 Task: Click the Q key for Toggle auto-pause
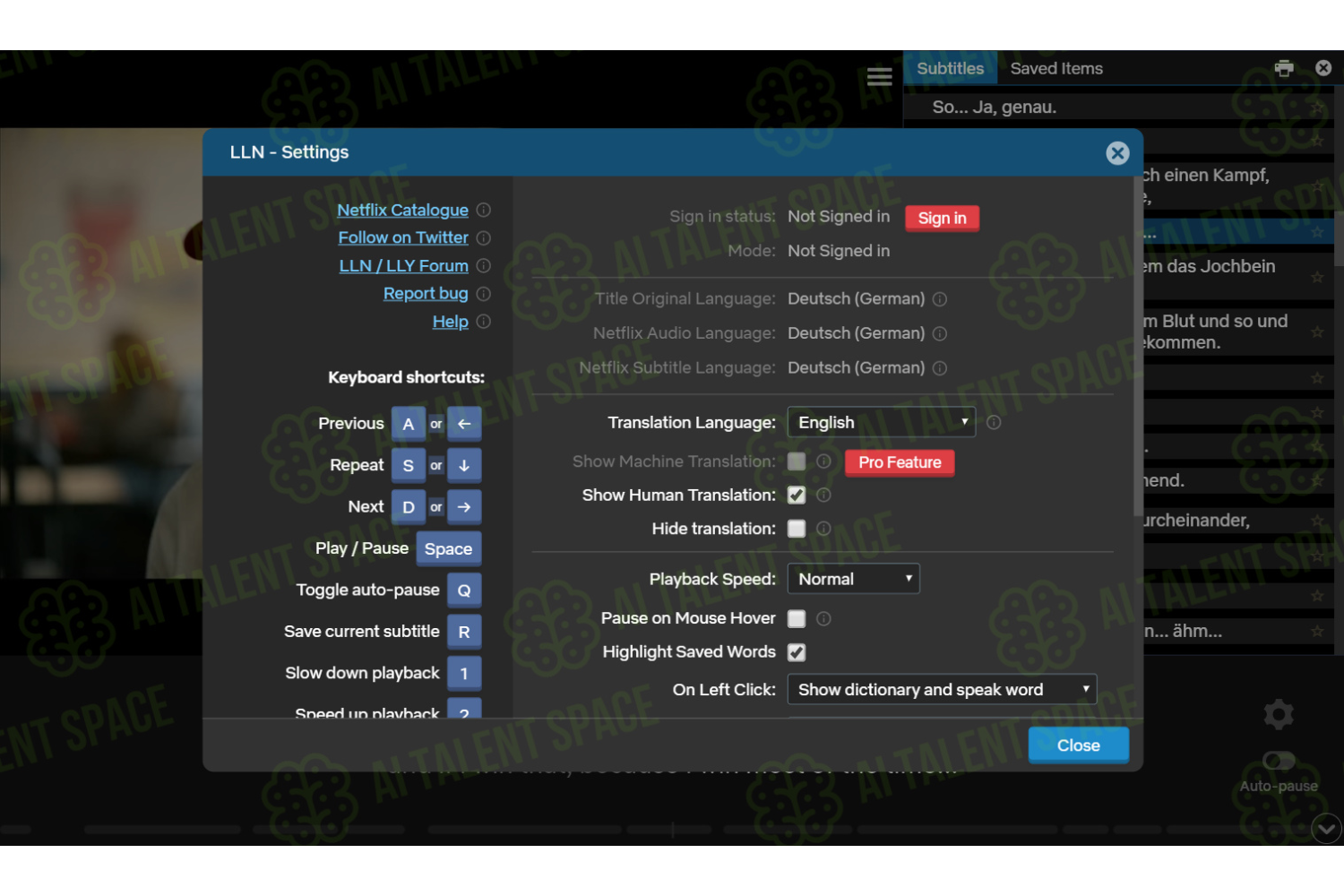point(464,590)
